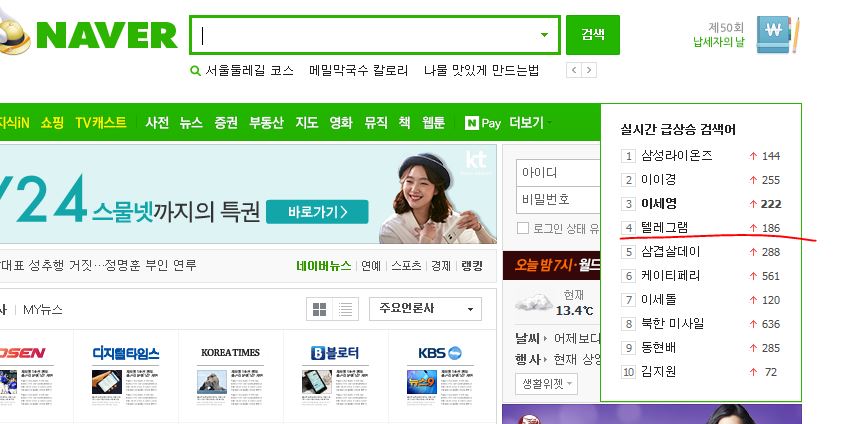Viewport: 867px width, 424px height.
Task: Select the TV캐스트 menu item
Action: (x=101, y=123)
